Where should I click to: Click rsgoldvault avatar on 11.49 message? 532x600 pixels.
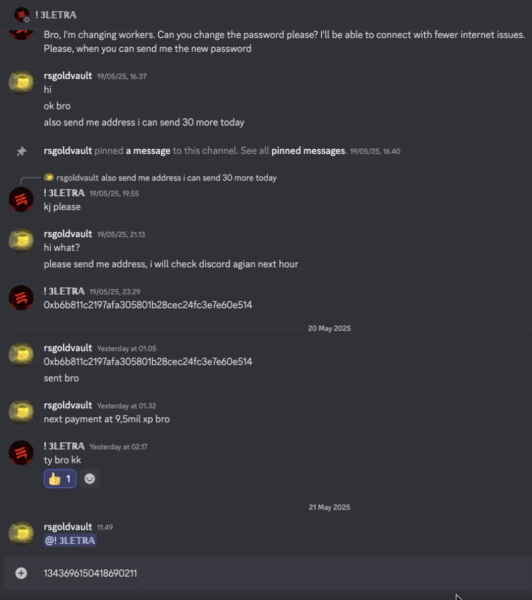[x=21, y=533]
